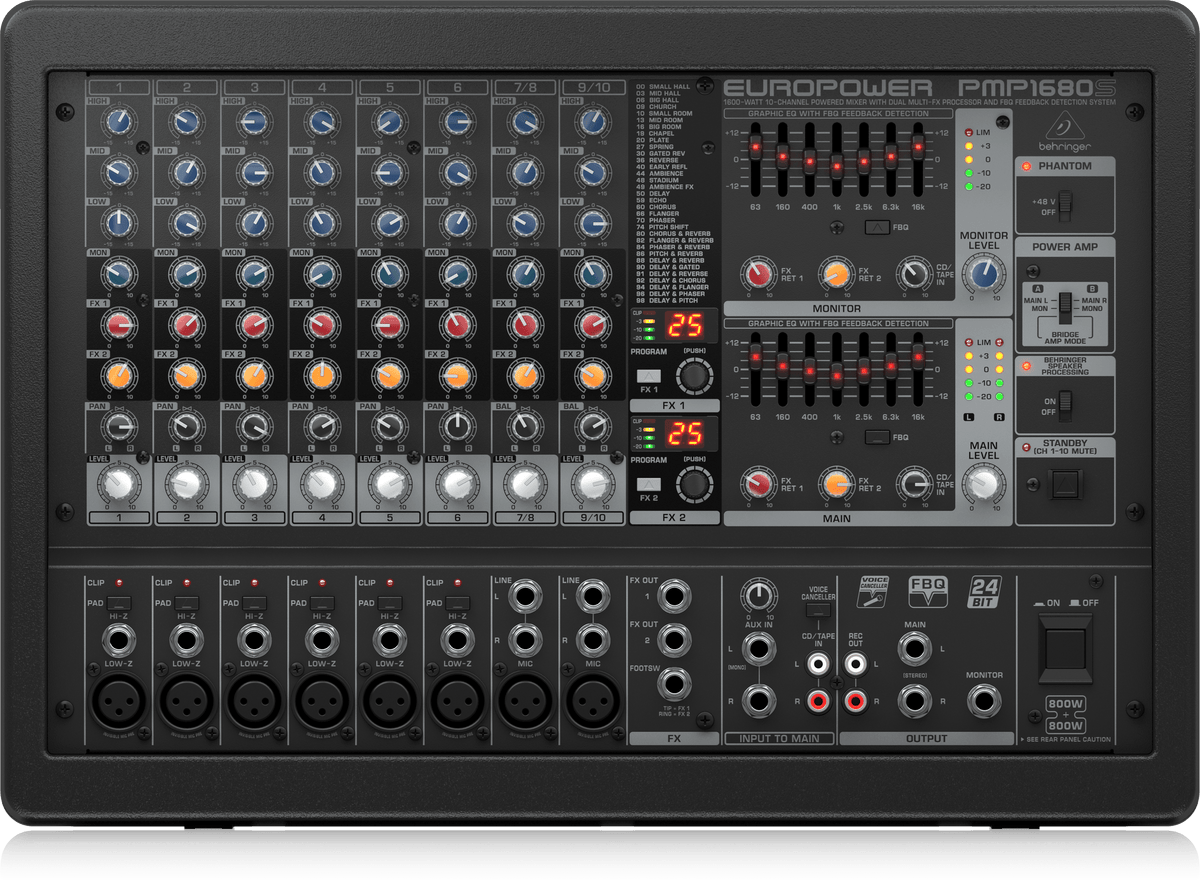Click the 800W + 800W power label

tap(1066, 714)
